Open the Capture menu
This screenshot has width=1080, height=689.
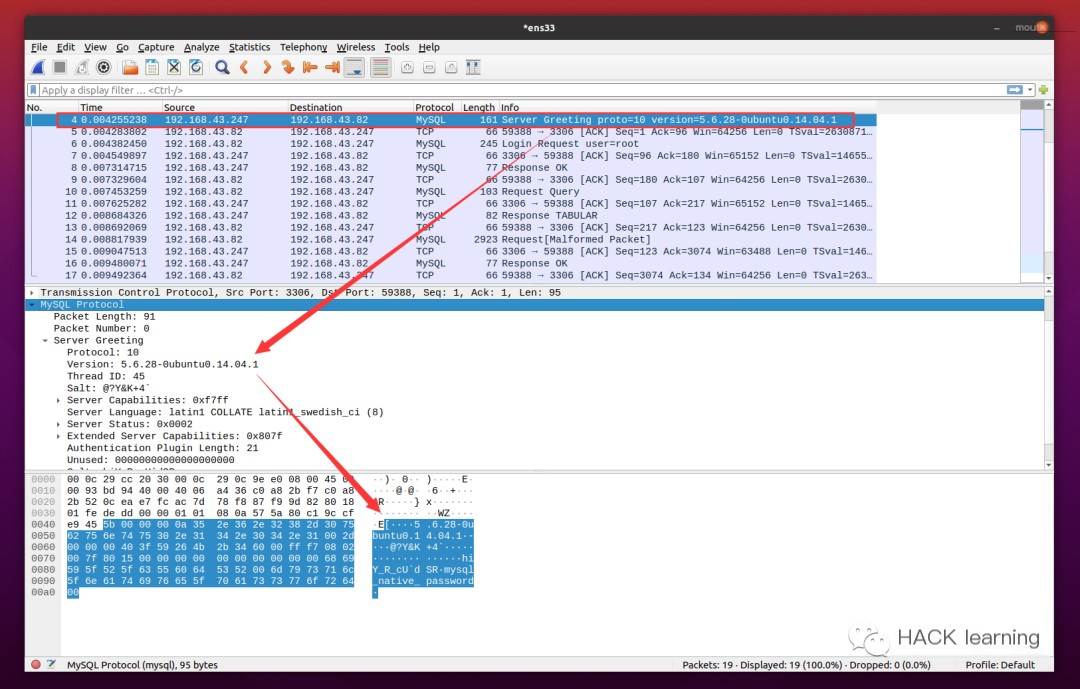[x=156, y=47]
